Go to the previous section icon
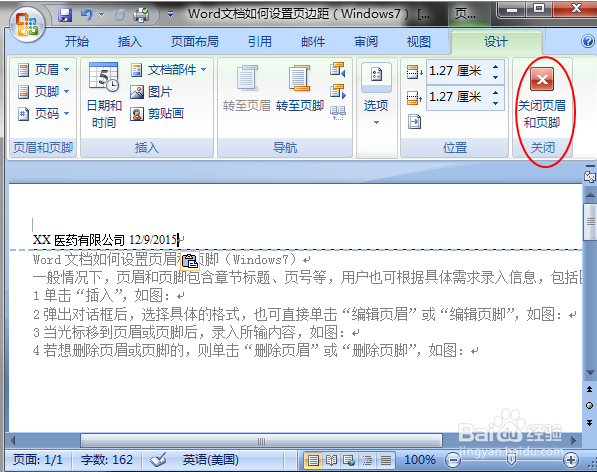The width and height of the screenshot is (597, 472). point(338,70)
